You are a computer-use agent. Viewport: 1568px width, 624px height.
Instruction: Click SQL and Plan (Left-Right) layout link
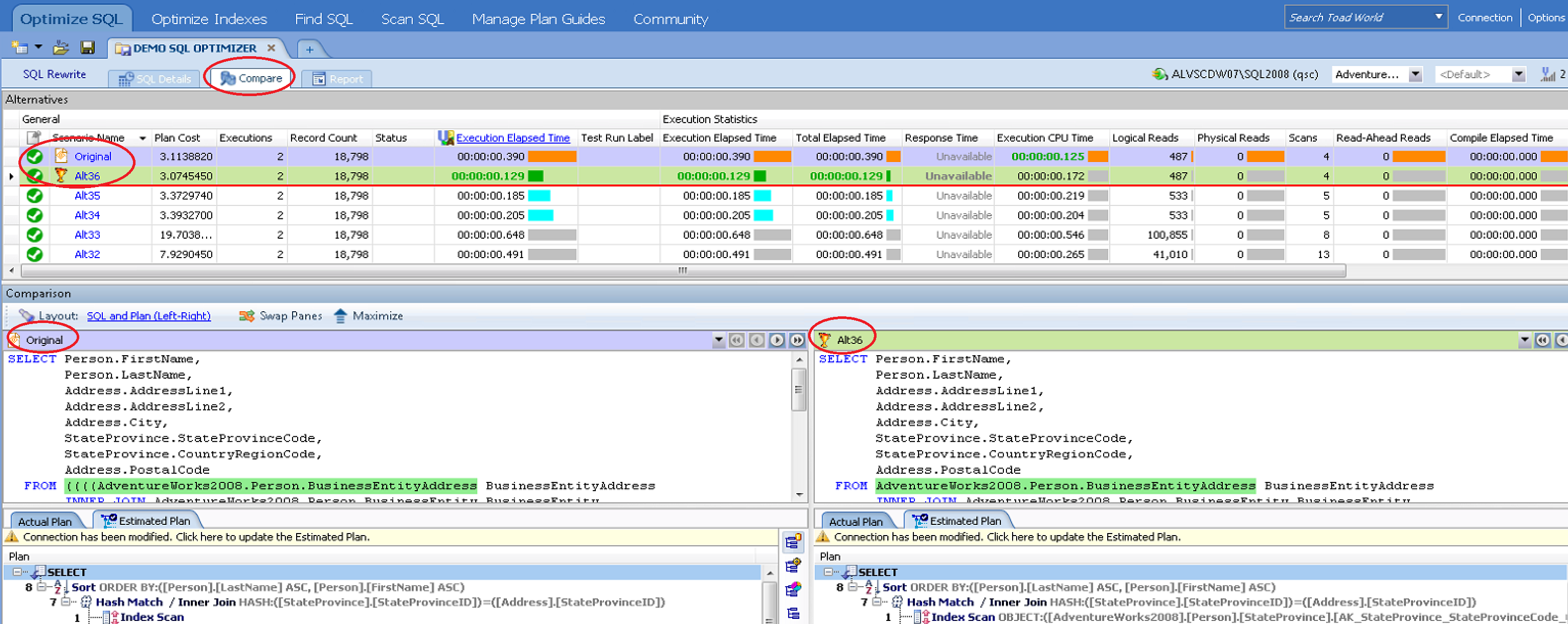148,316
